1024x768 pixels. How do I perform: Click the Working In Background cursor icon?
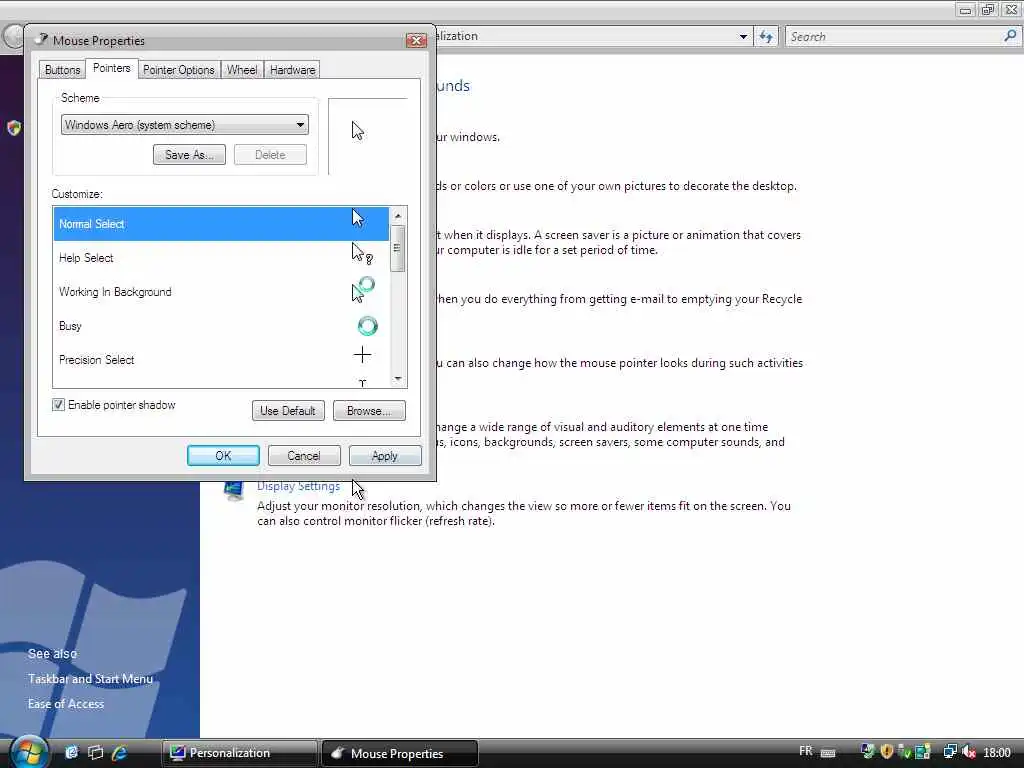363,289
